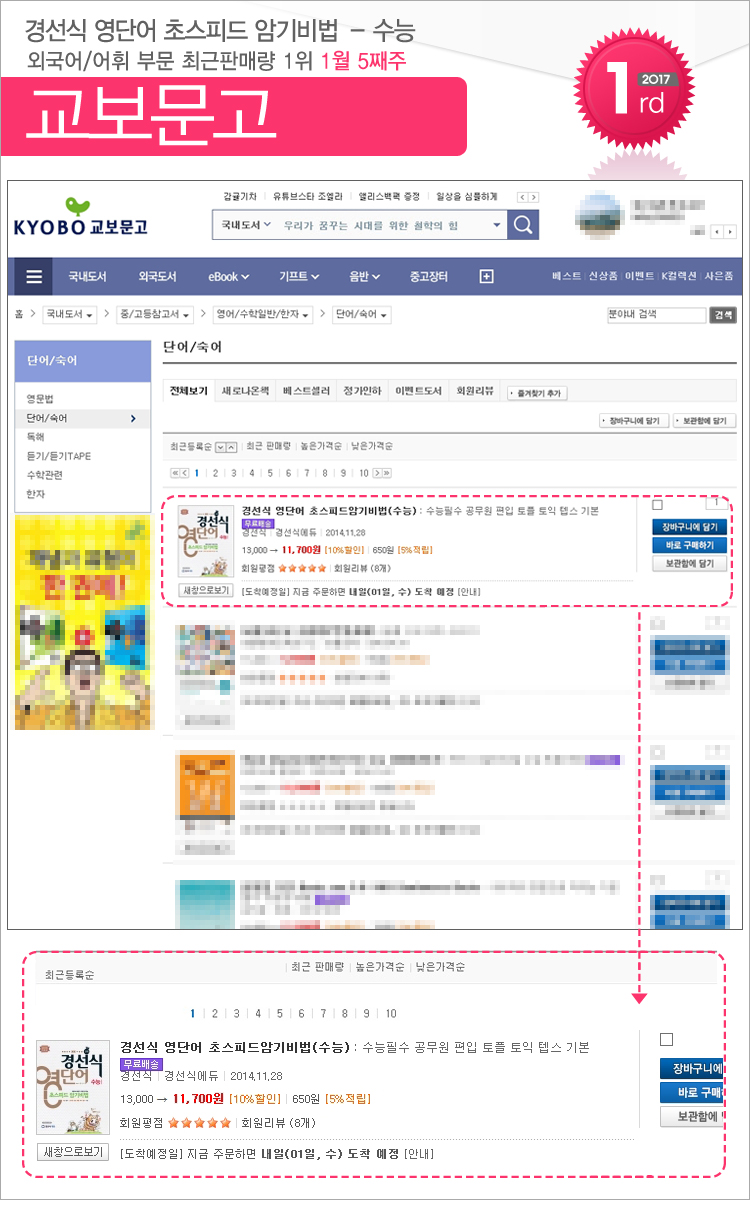Click 장바구니에 담기 in 경선식 listing row
This screenshot has height=1226, width=750.
(x=689, y=527)
